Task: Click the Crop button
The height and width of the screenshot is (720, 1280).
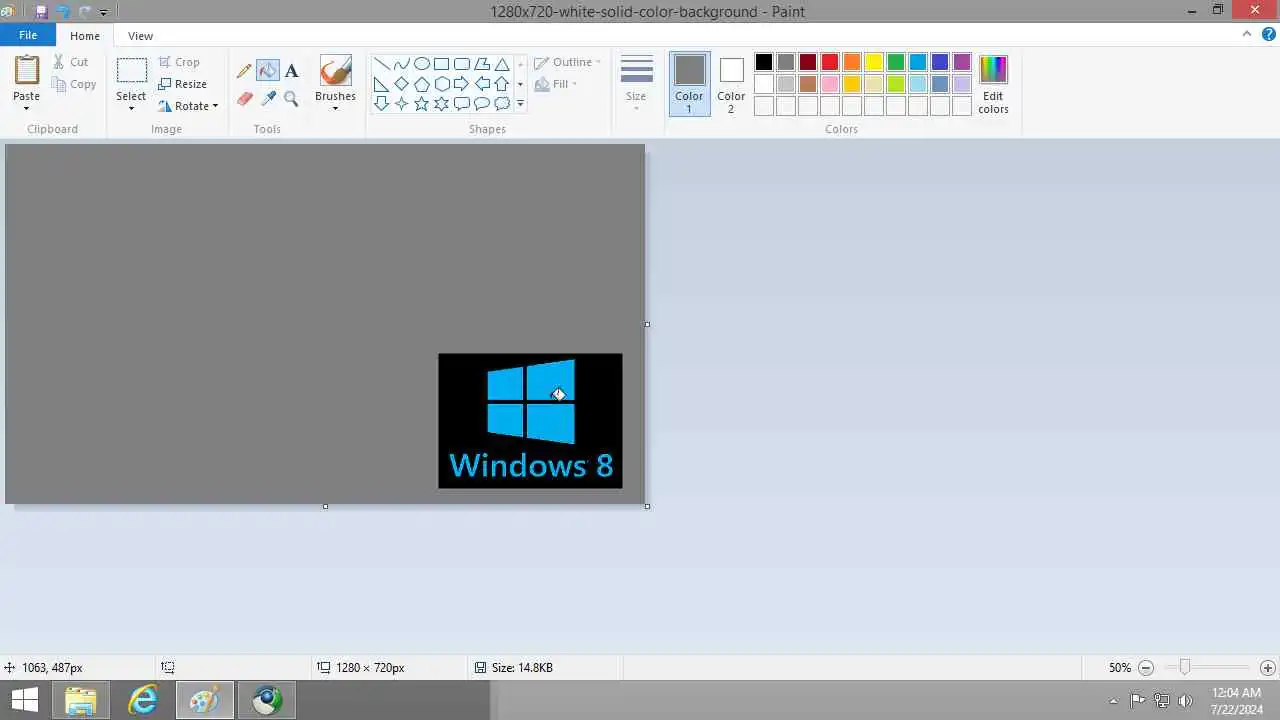Action: (x=179, y=62)
